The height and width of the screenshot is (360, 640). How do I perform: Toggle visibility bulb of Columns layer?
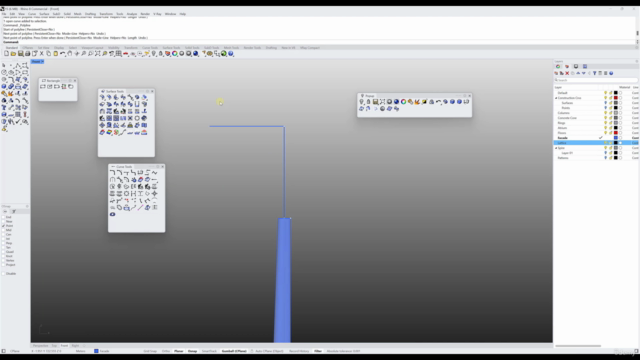click(606, 113)
